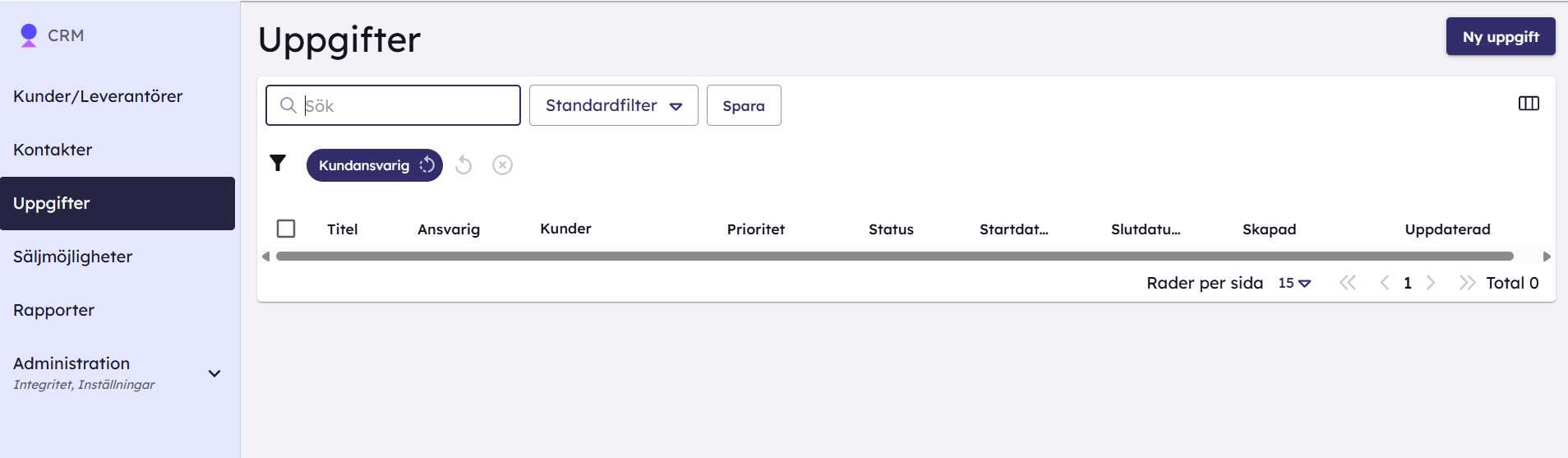The height and width of the screenshot is (458, 1568).
Task: Clear all filters with the circled X icon
Action: point(502,165)
